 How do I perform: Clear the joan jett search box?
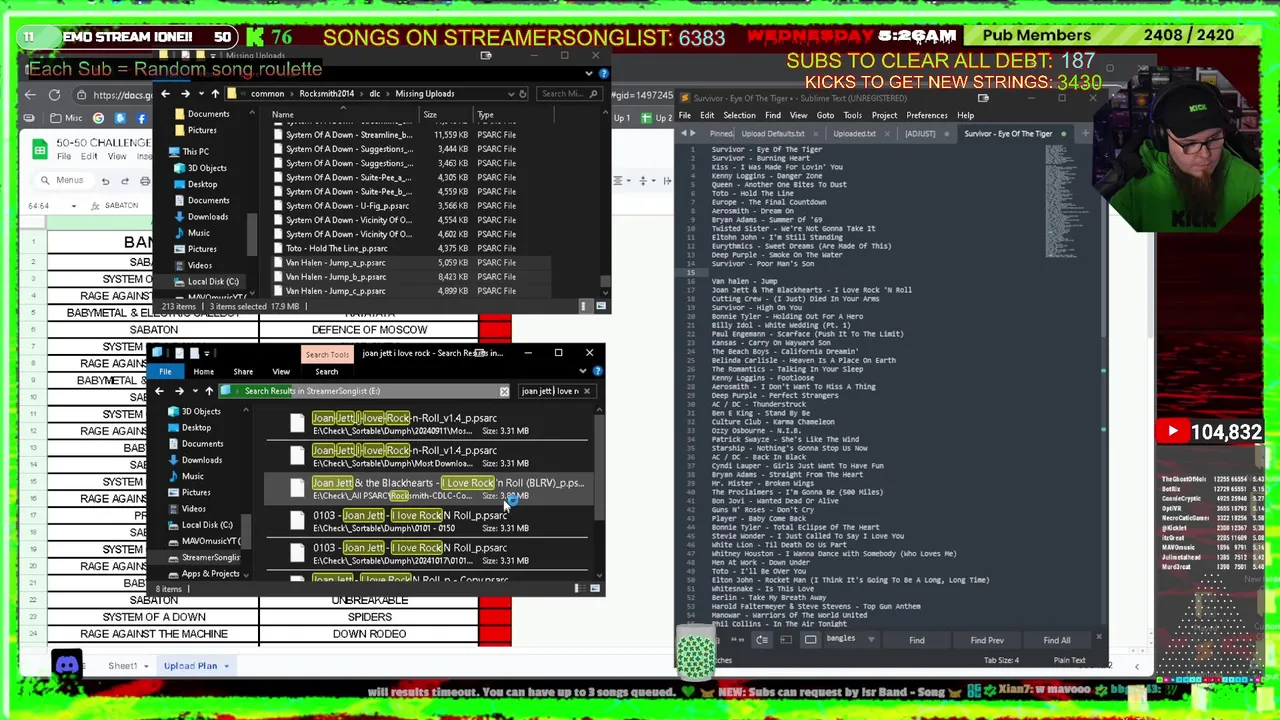coord(587,391)
